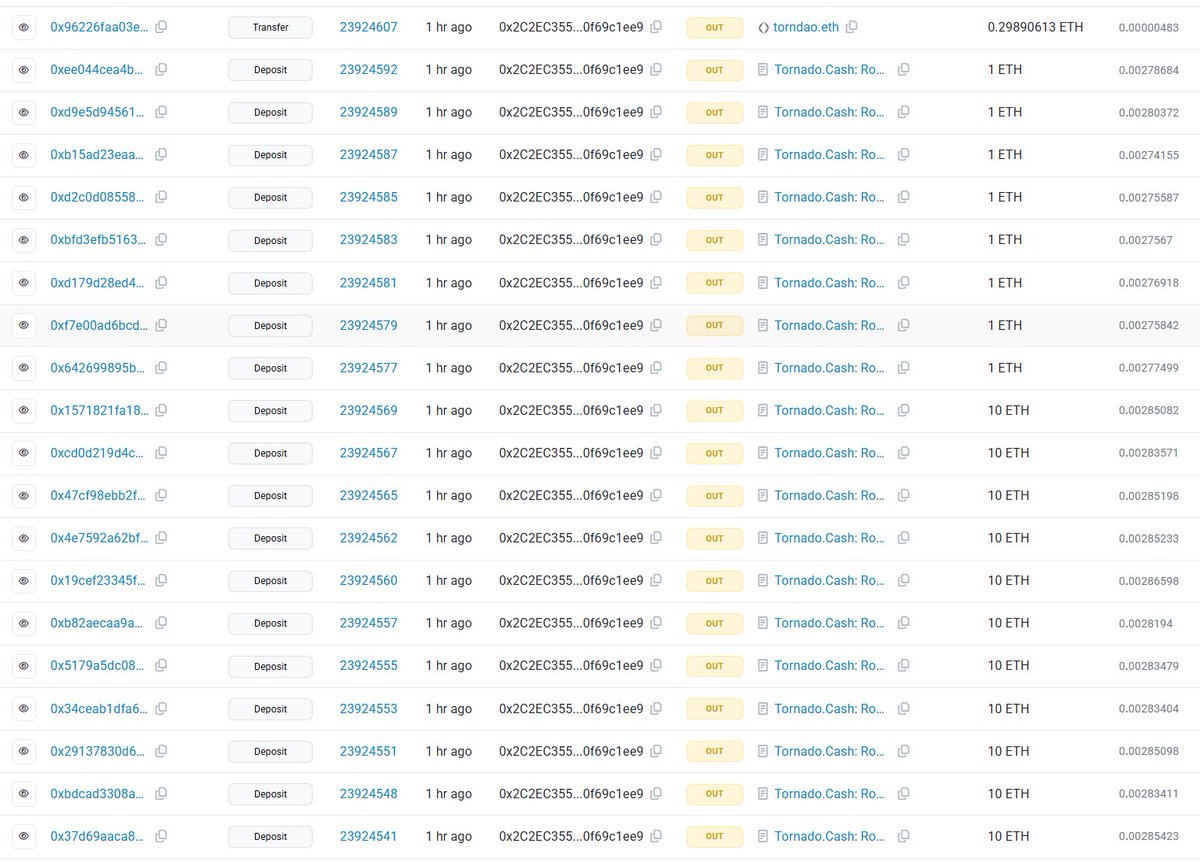
Task: Click Deposit badge in block 23924565 row
Action: coord(270,495)
